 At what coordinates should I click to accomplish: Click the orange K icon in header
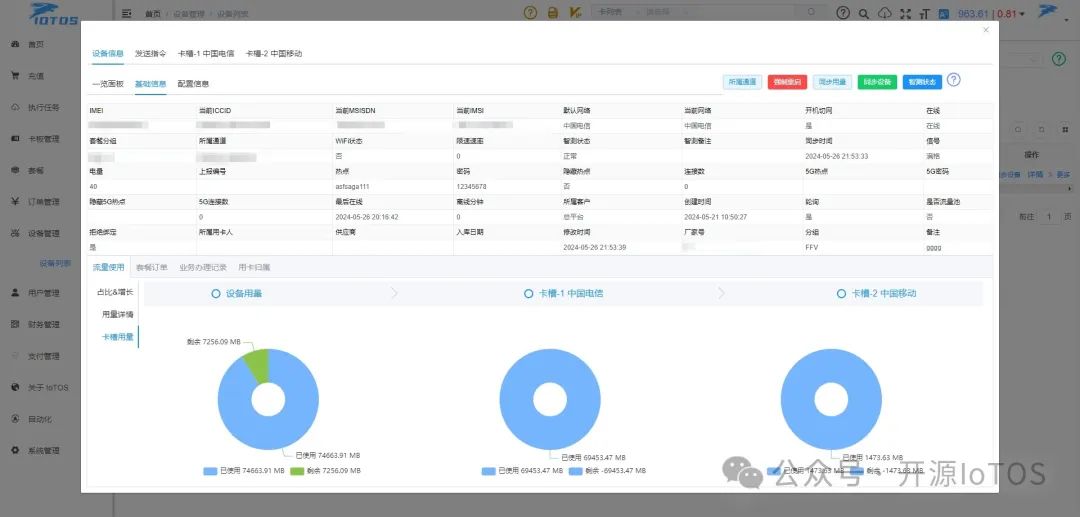coord(576,13)
